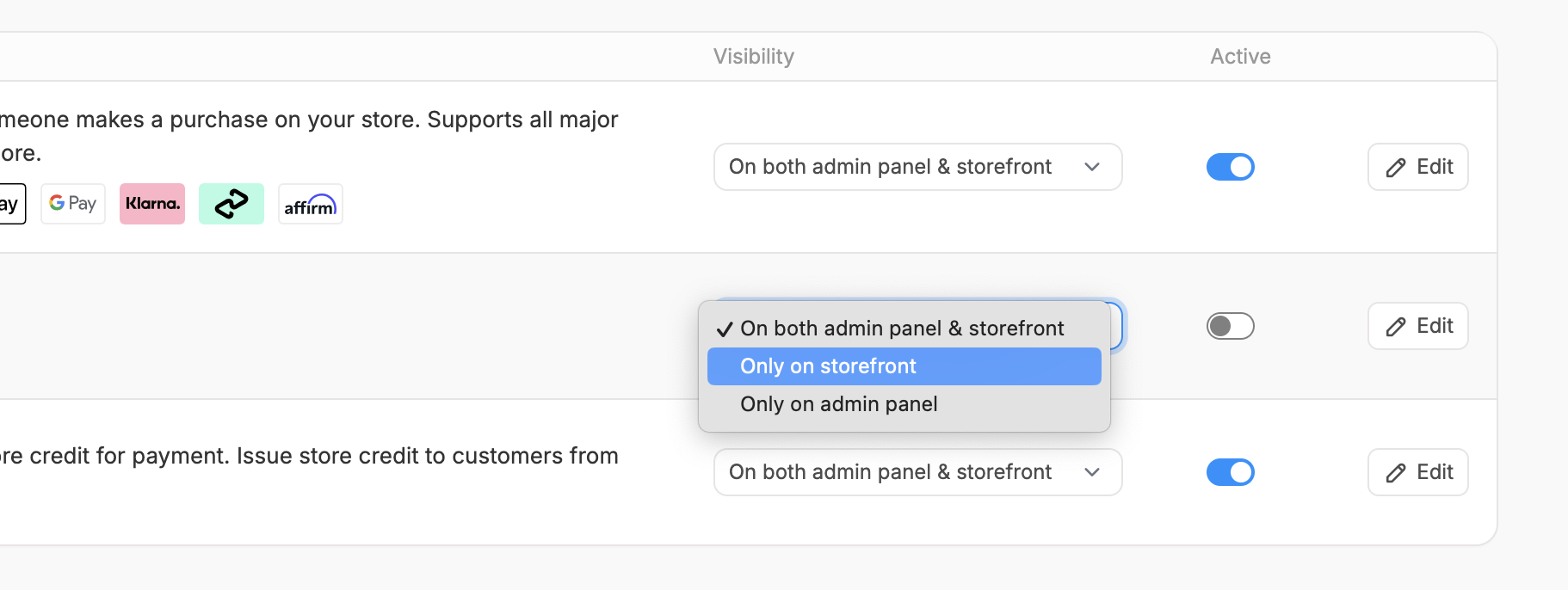Disable the store credit row's Active toggle
The height and width of the screenshot is (590, 1568).
[1230, 472]
